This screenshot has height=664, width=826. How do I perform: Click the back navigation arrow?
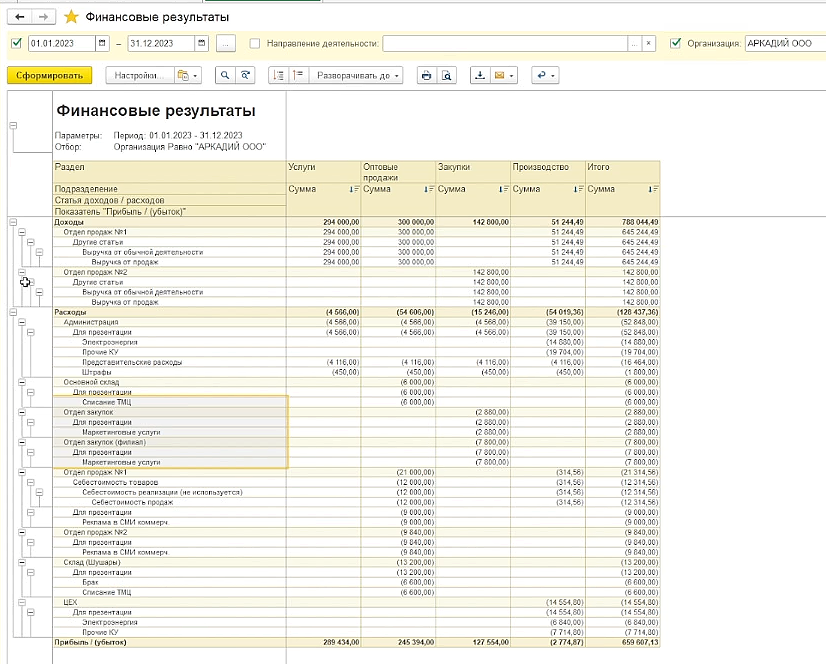(20, 17)
